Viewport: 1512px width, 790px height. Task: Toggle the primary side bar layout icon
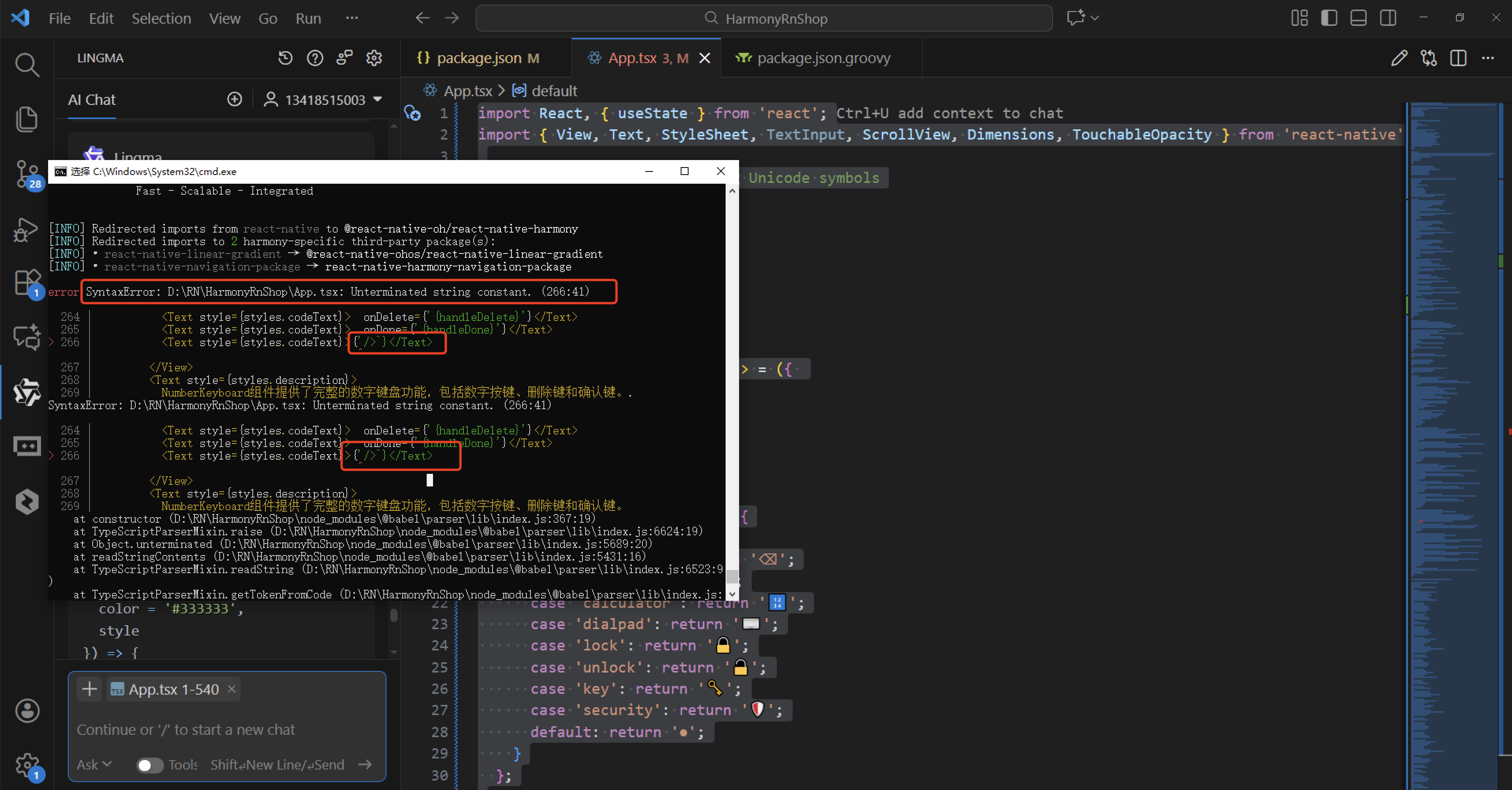point(1328,18)
